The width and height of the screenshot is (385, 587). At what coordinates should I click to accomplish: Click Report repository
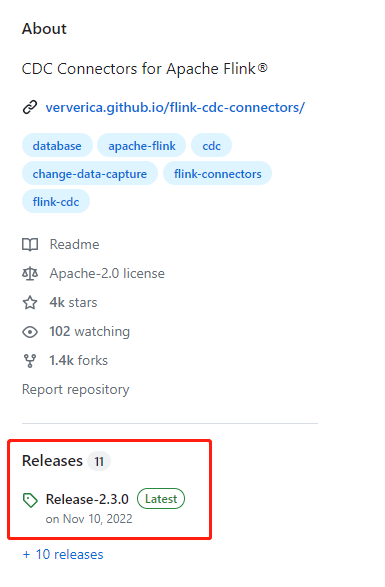pos(76,390)
